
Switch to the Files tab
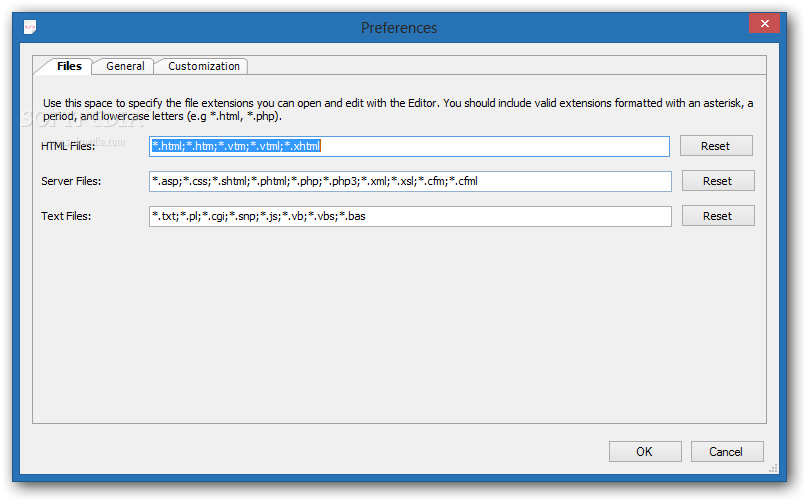tap(68, 66)
